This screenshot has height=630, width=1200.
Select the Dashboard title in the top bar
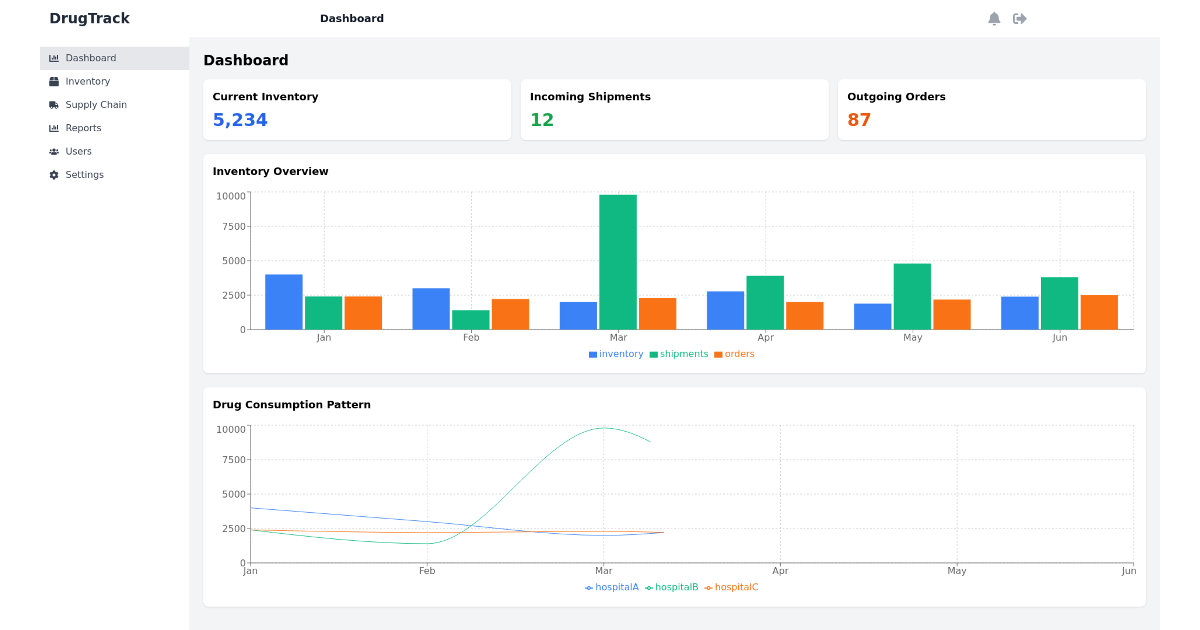click(x=352, y=17)
